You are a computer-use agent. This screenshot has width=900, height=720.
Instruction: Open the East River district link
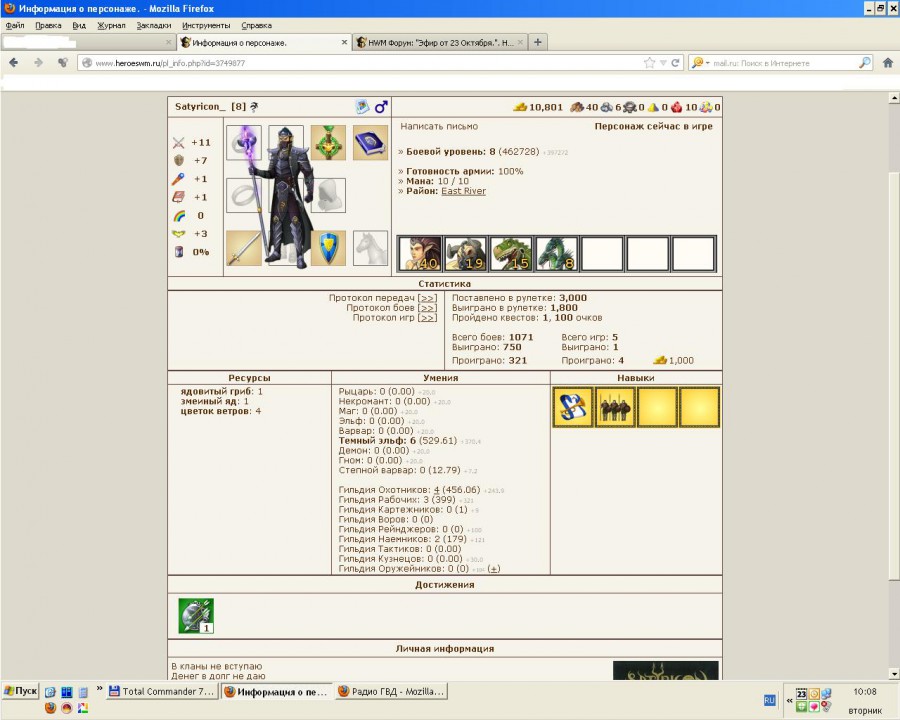click(x=463, y=191)
